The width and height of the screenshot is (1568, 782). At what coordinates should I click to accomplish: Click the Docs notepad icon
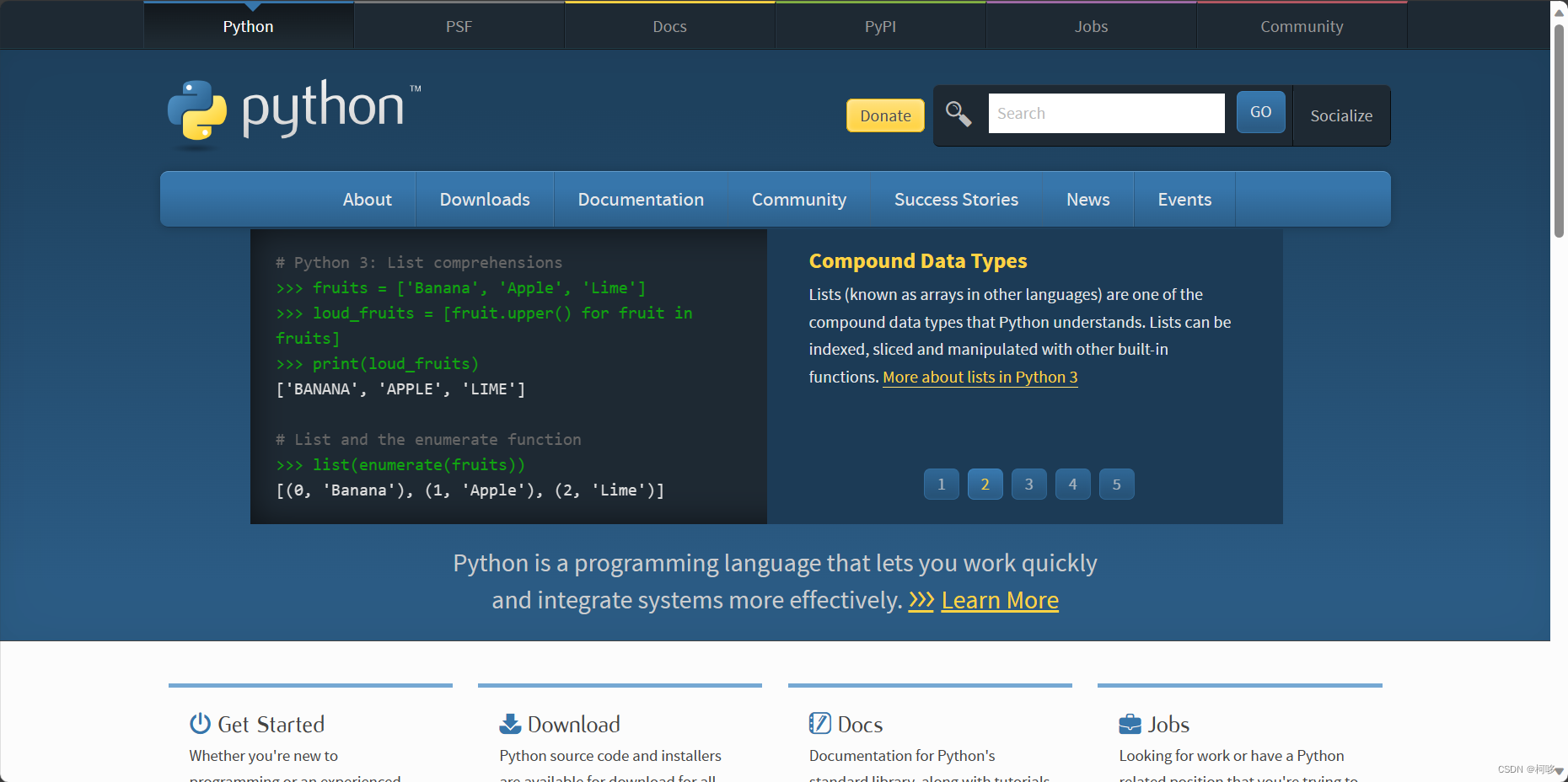click(820, 723)
